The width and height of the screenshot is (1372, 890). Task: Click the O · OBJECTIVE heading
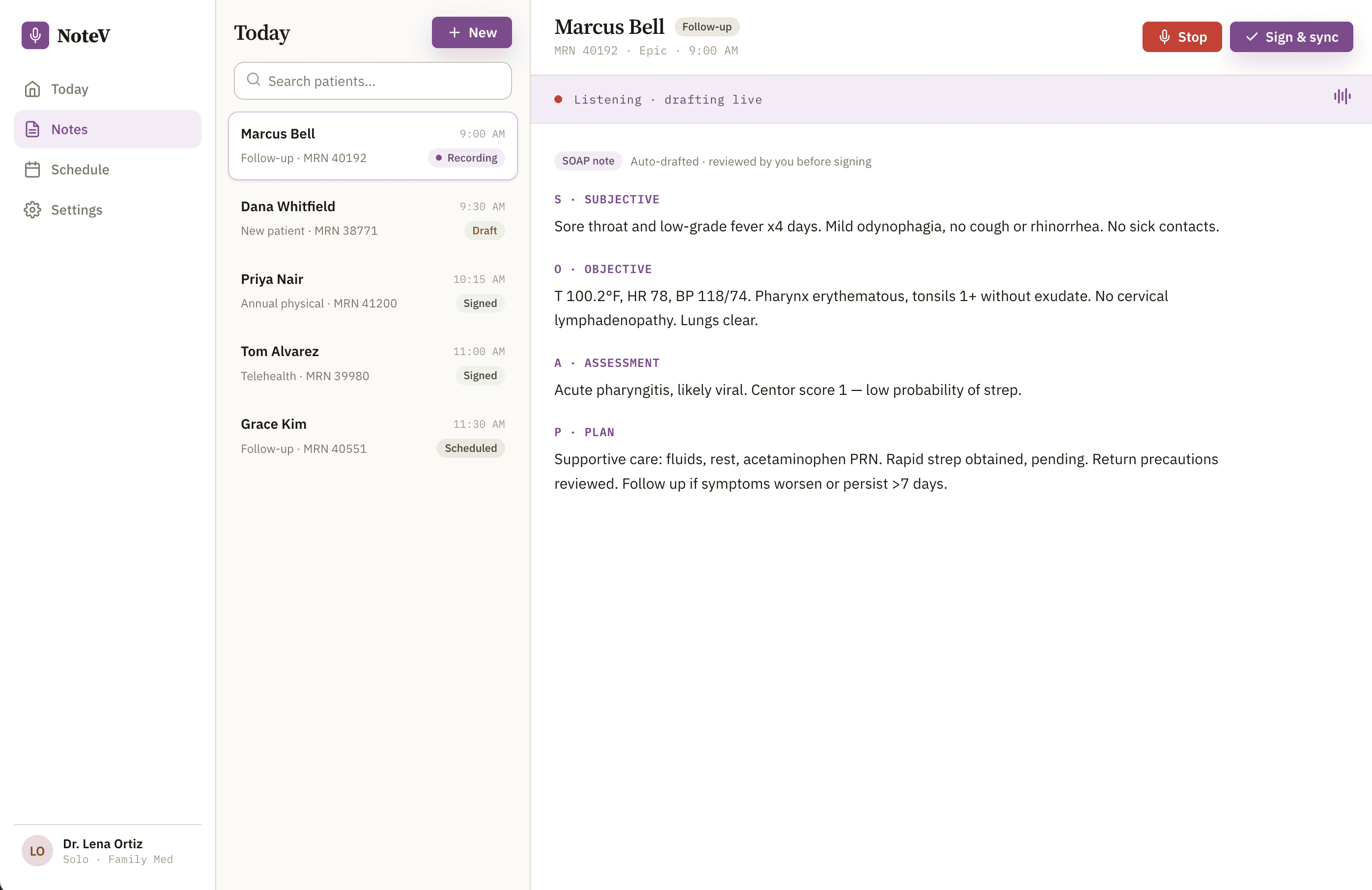coord(603,269)
